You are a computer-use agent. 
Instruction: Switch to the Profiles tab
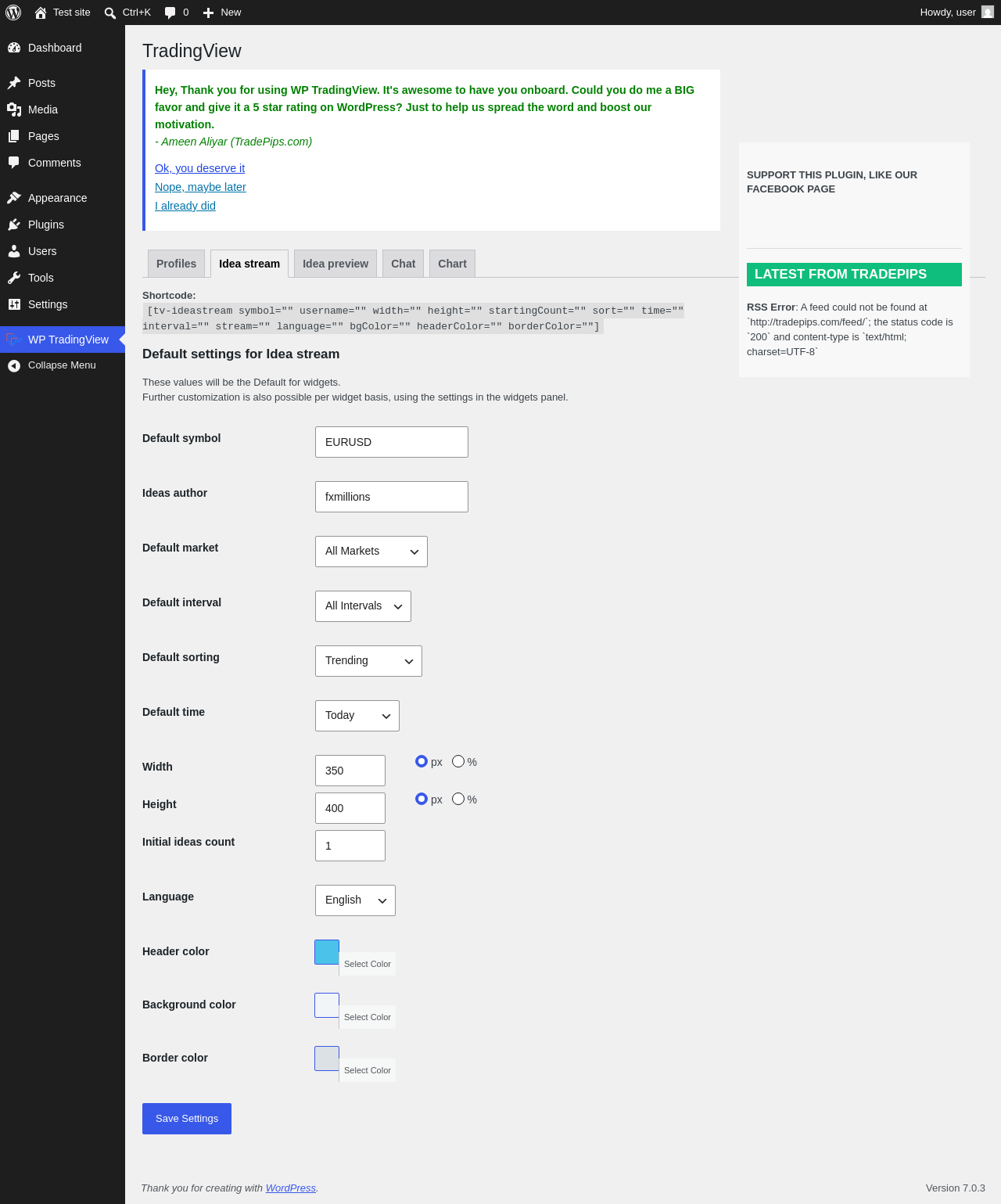point(177,264)
